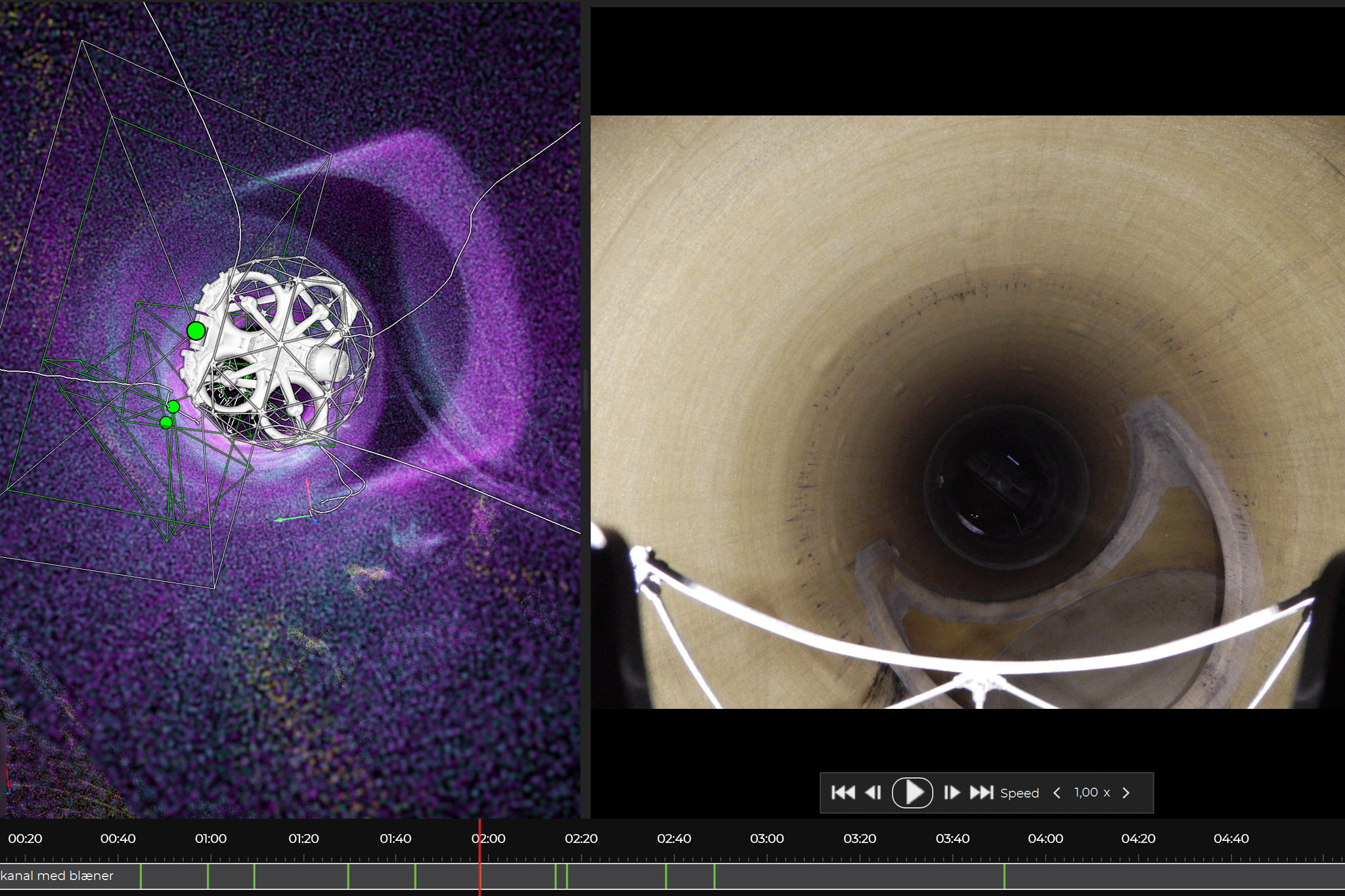Click the 1,00 x speed value
The width and height of the screenshot is (1345, 896).
(1091, 793)
